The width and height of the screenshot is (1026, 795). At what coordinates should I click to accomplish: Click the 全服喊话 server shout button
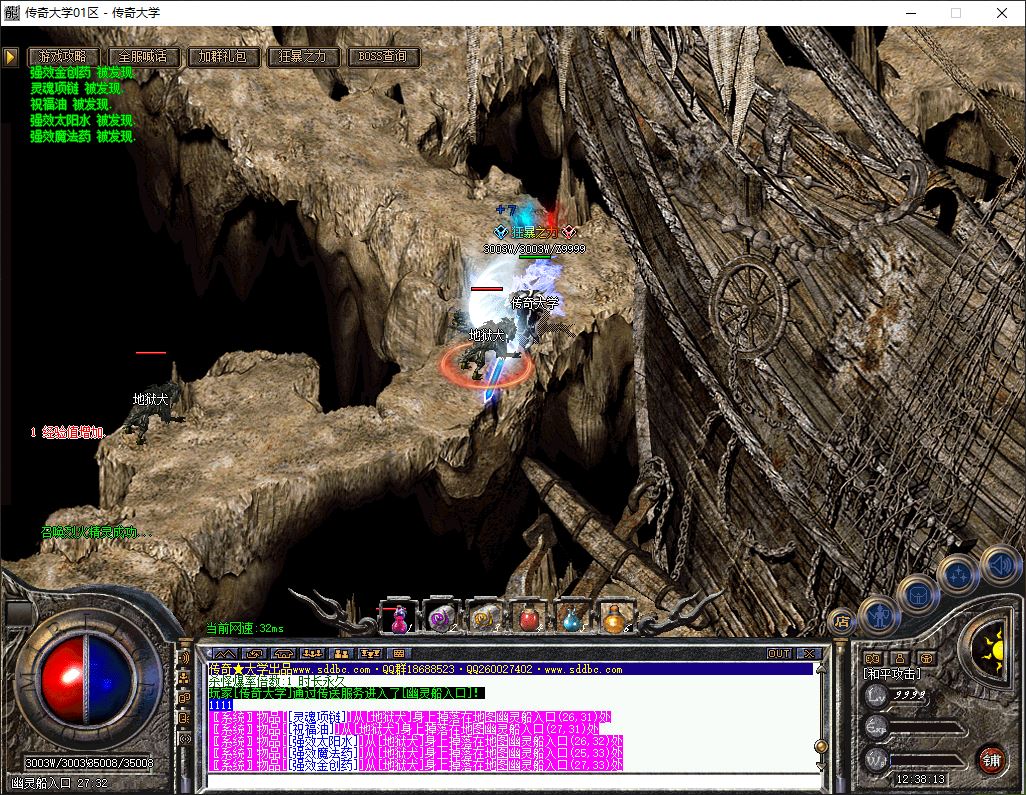[143, 57]
